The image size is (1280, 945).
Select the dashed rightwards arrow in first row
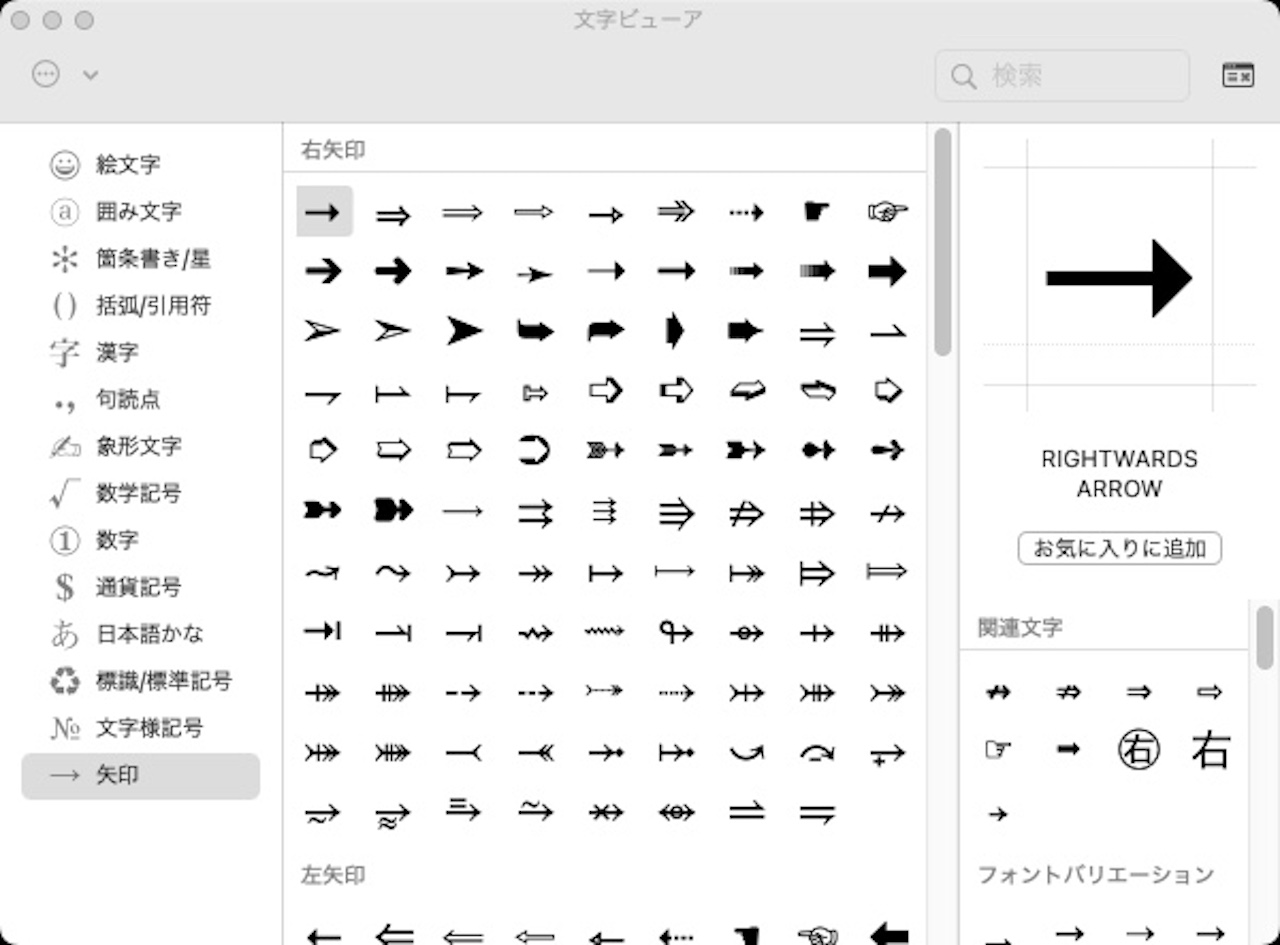tap(746, 212)
